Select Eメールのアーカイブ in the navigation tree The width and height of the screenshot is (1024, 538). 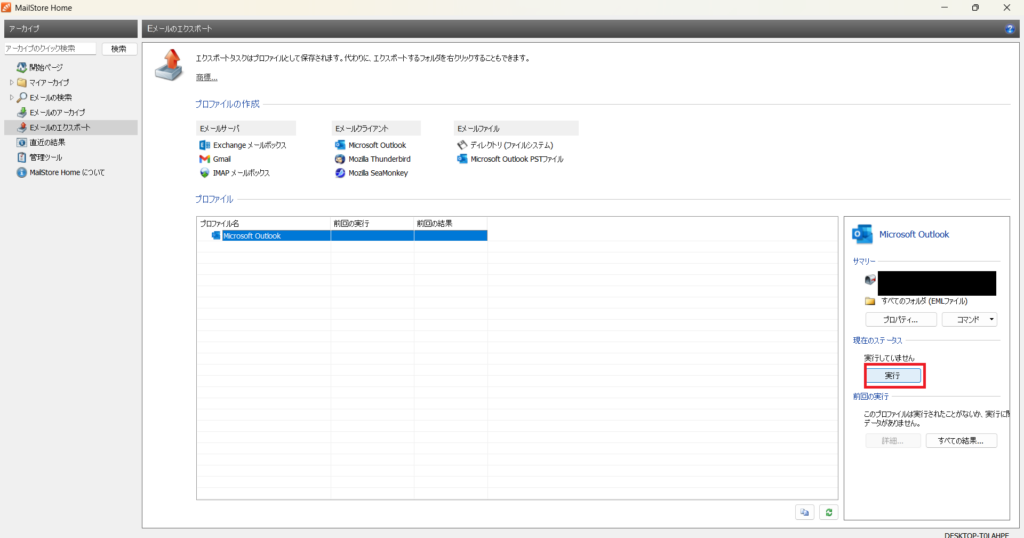click(57, 112)
